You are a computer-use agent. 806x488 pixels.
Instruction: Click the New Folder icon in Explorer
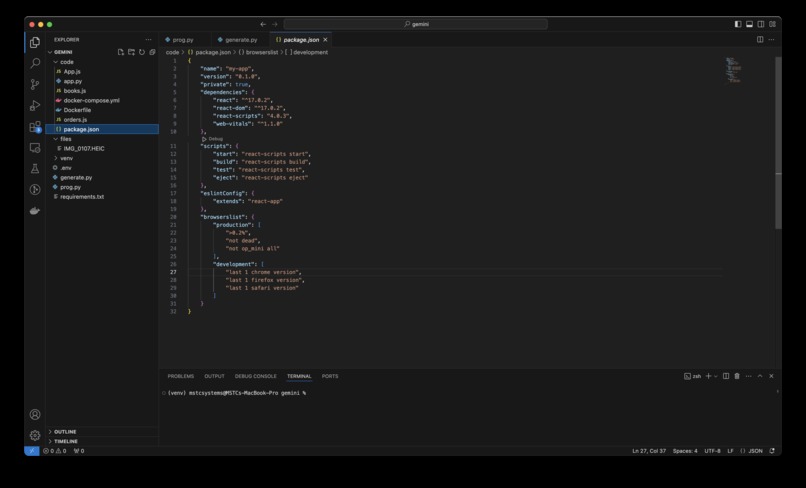pyautogui.click(x=132, y=52)
